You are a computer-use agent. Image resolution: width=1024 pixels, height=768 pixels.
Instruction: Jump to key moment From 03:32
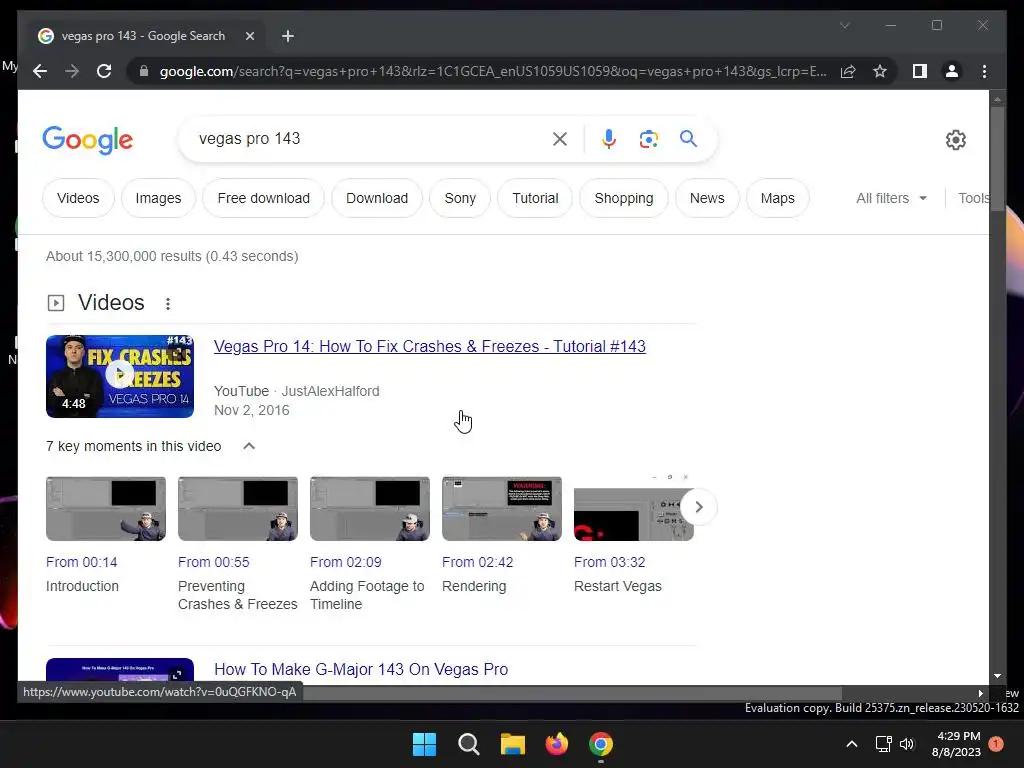coord(609,562)
